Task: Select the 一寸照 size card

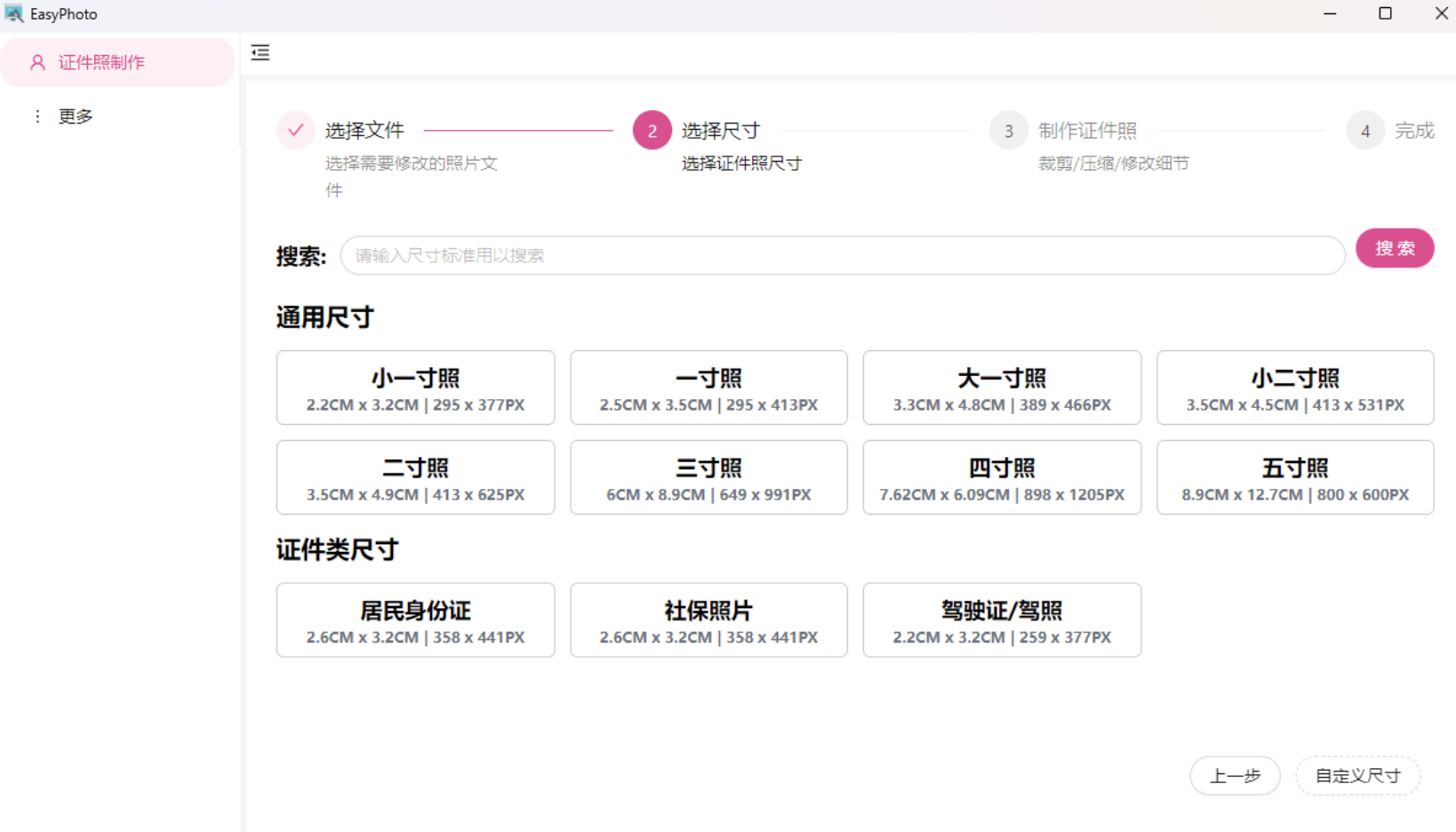Action: [x=708, y=388]
